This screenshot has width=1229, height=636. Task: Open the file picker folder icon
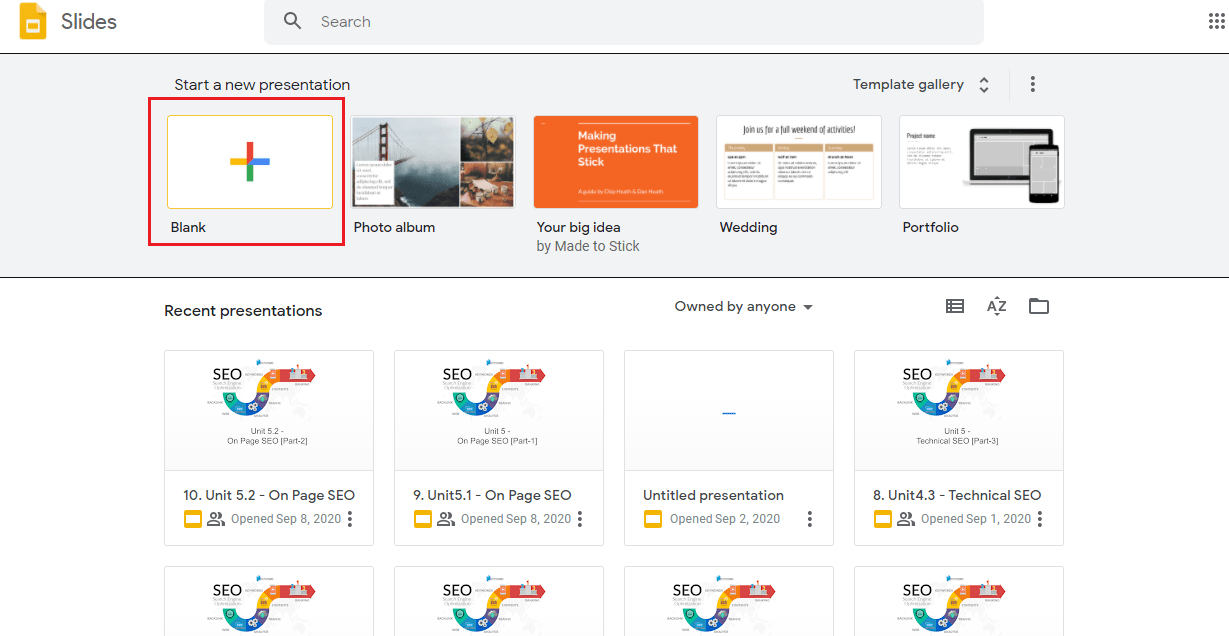1039,307
